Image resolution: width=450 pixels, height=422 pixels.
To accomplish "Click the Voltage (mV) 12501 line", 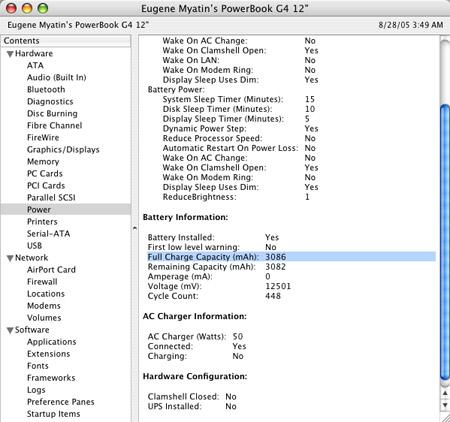I will pyautogui.click(x=219, y=286).
